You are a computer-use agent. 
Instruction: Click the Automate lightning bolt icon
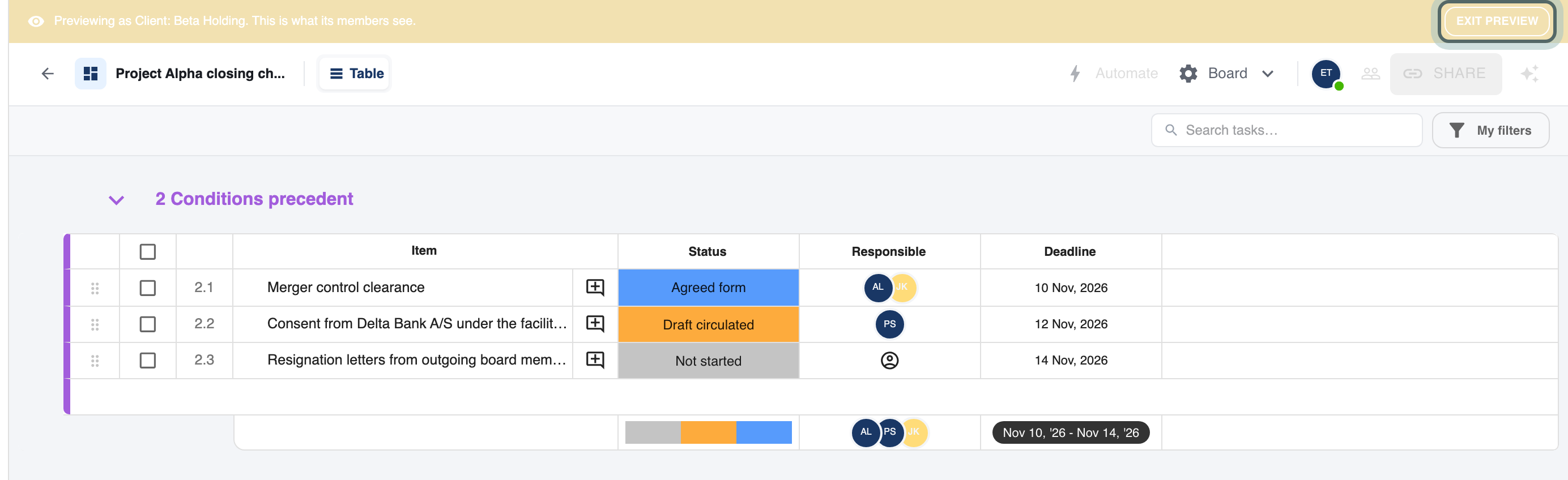pyautogui.click(x=1075, y=74)
